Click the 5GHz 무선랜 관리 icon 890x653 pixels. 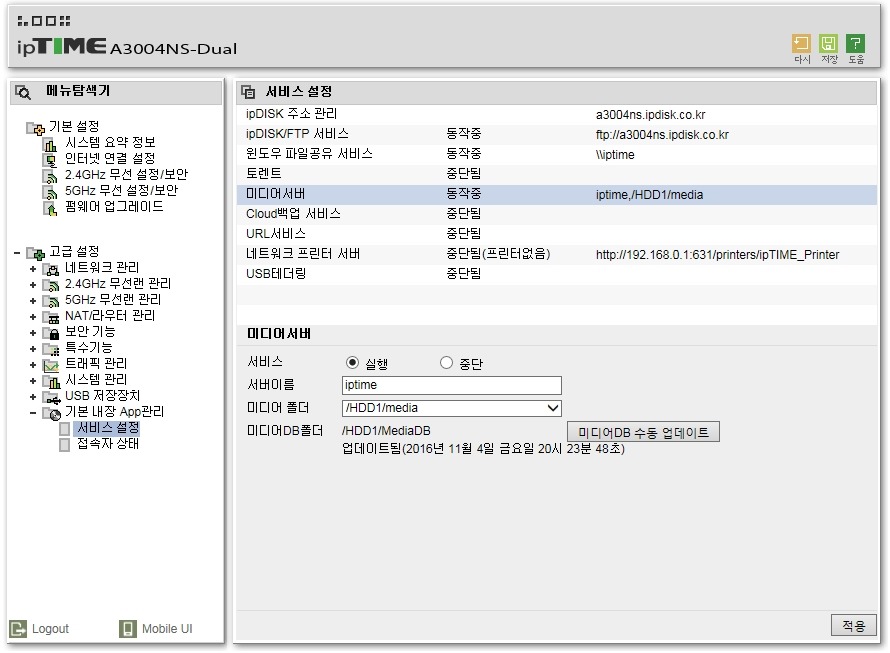click(x=51, y=301)
